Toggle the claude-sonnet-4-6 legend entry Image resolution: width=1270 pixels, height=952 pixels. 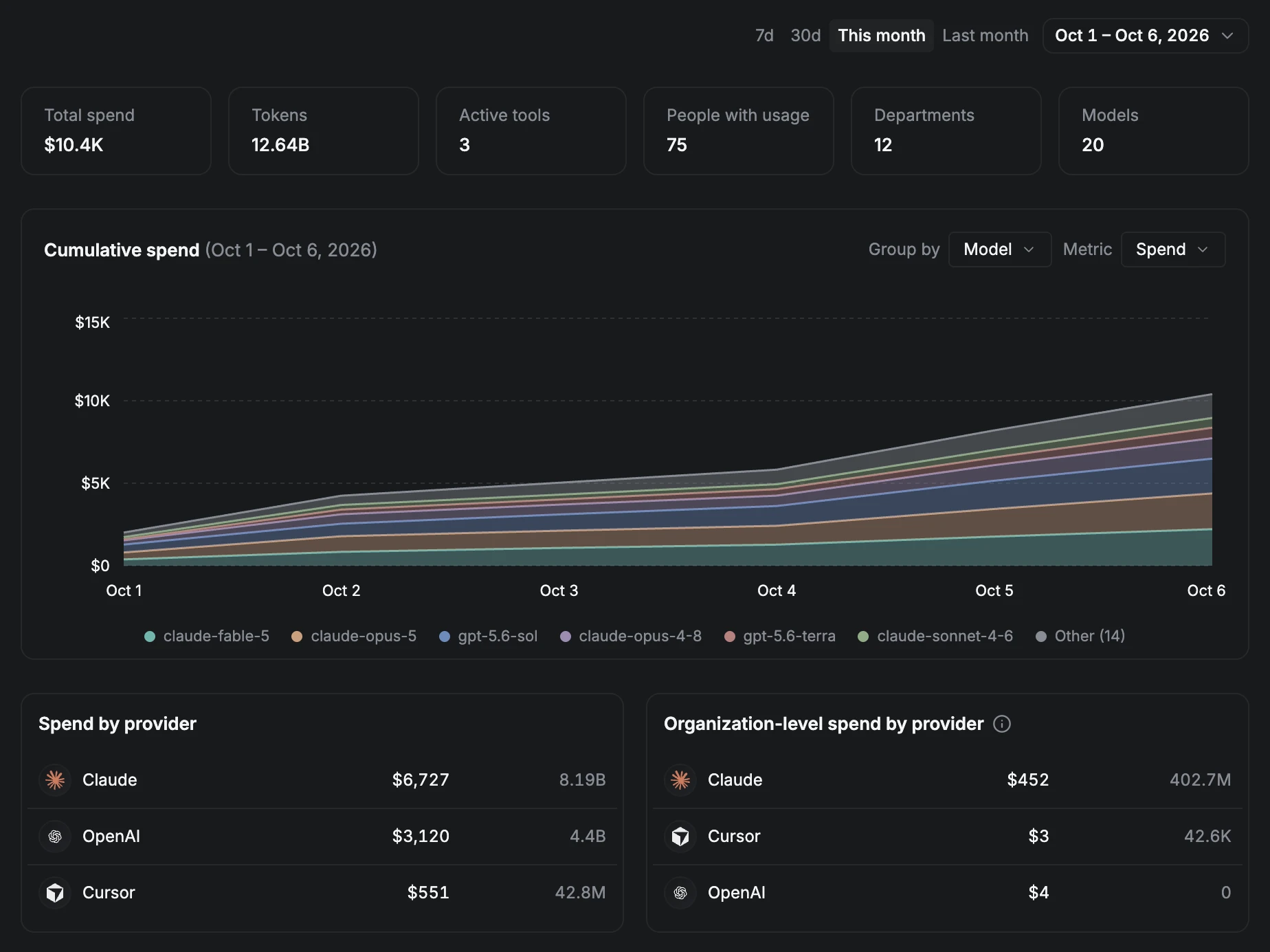coord(935,636)
